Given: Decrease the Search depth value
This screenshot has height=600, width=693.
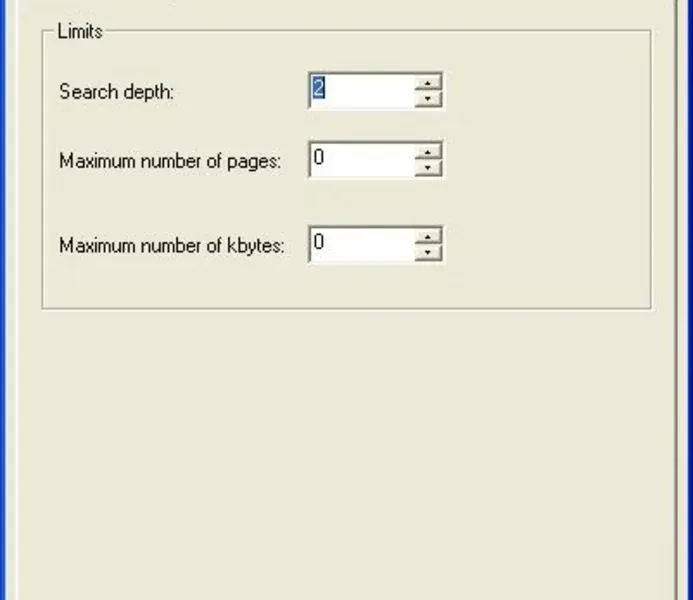Looking at the screenshot, I should (x=428, y=98).
